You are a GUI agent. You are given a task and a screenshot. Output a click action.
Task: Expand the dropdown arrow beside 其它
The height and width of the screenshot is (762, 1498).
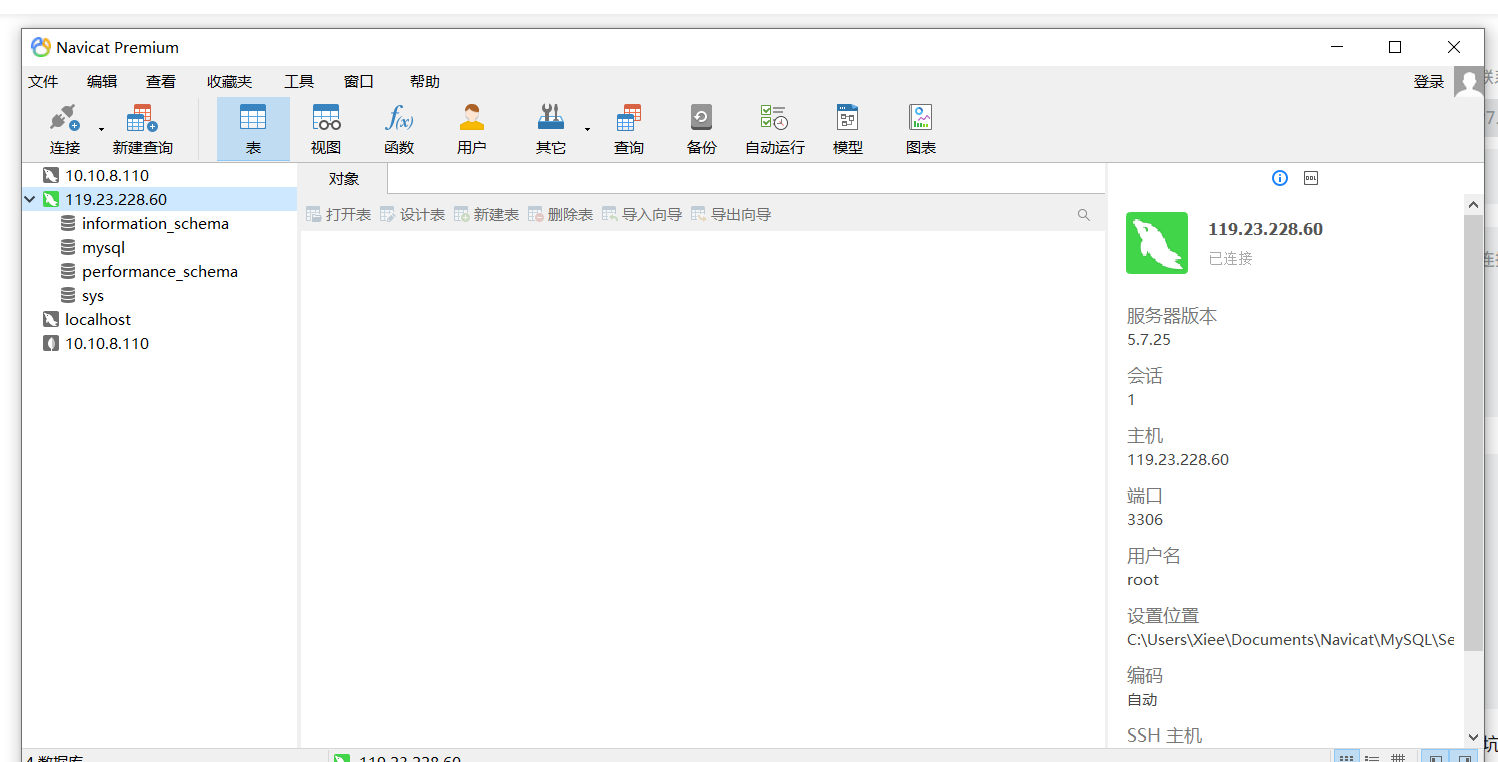(x=587, y=130)
